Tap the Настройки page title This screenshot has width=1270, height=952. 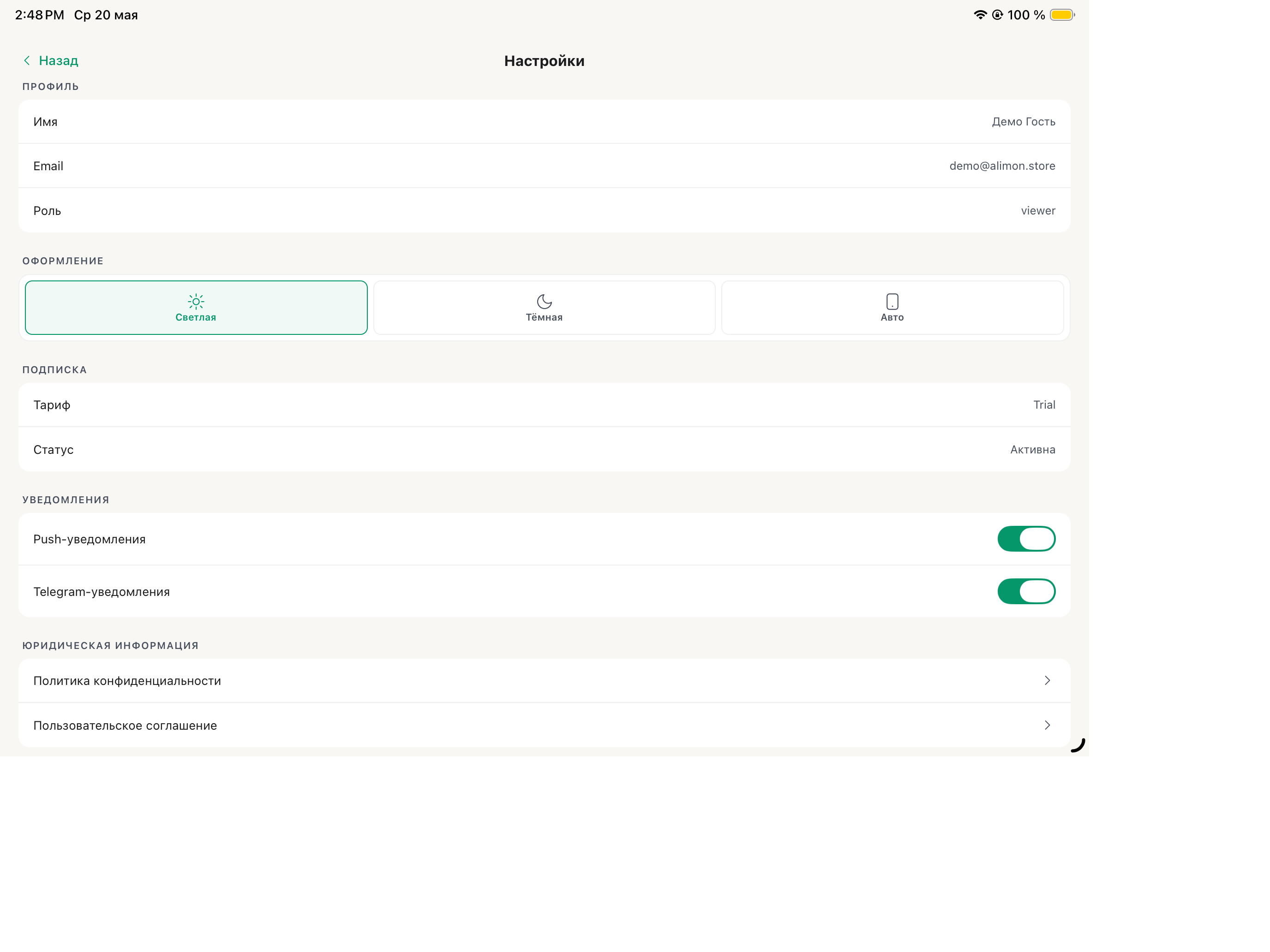tap(544, 61)
